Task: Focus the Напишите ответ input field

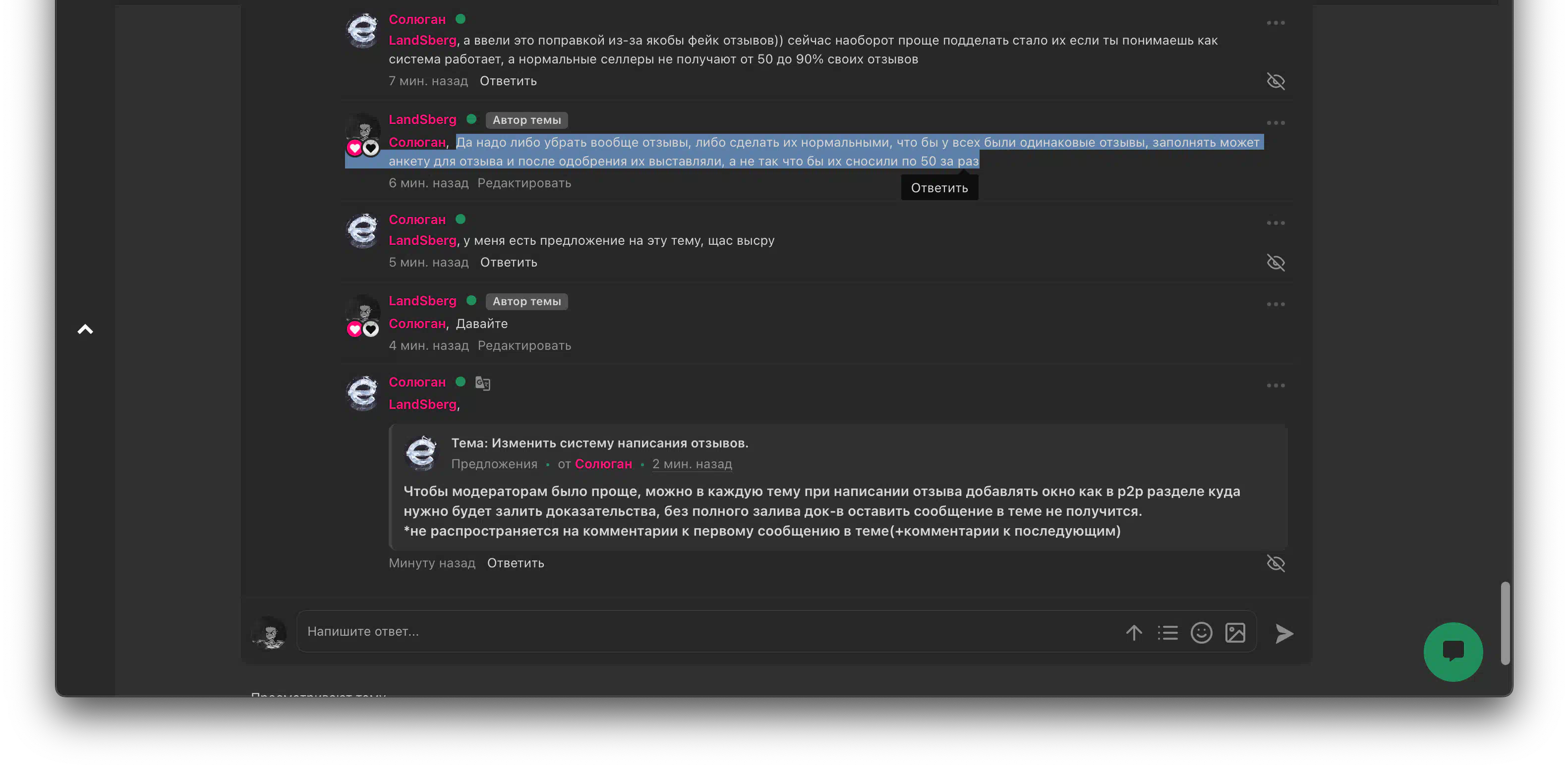Action: tap(706, 631)
